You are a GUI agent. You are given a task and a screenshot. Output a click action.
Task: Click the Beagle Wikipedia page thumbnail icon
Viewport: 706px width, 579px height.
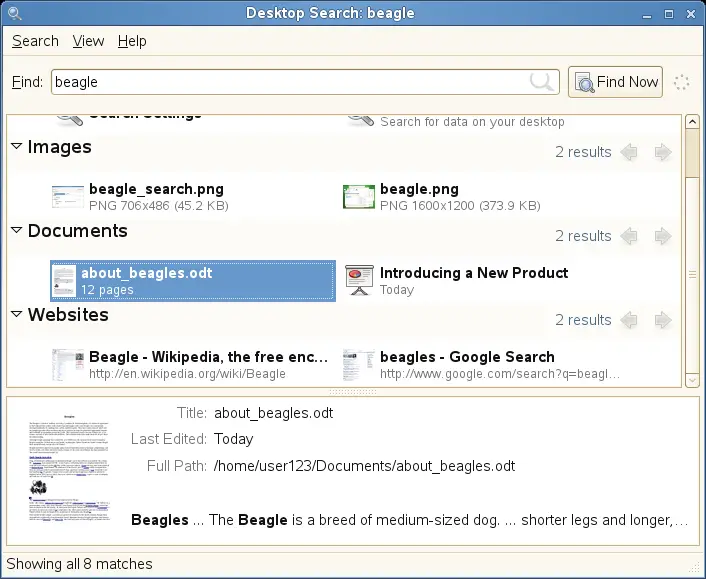tap(67, 365)
